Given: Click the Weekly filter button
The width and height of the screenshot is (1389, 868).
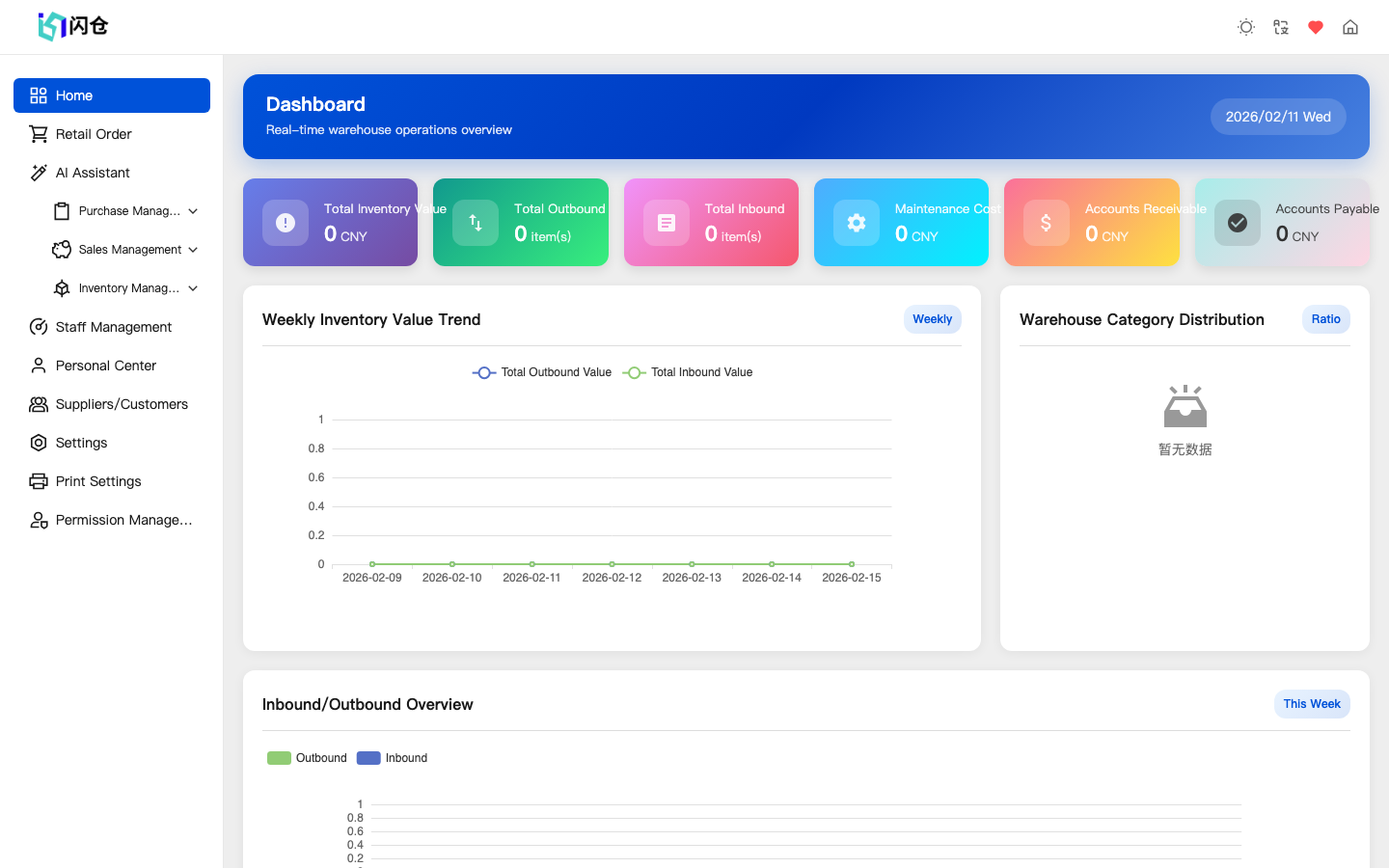Looking at the screenshot, I should click(x=932, y=319).
